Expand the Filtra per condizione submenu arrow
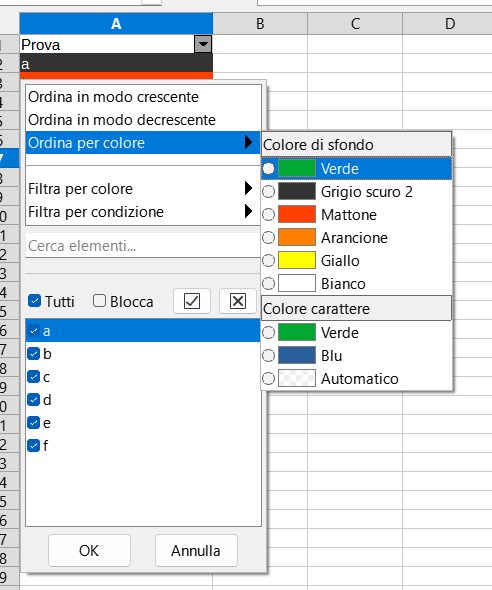This screenshot has width=492, height=590. point(248,211)
